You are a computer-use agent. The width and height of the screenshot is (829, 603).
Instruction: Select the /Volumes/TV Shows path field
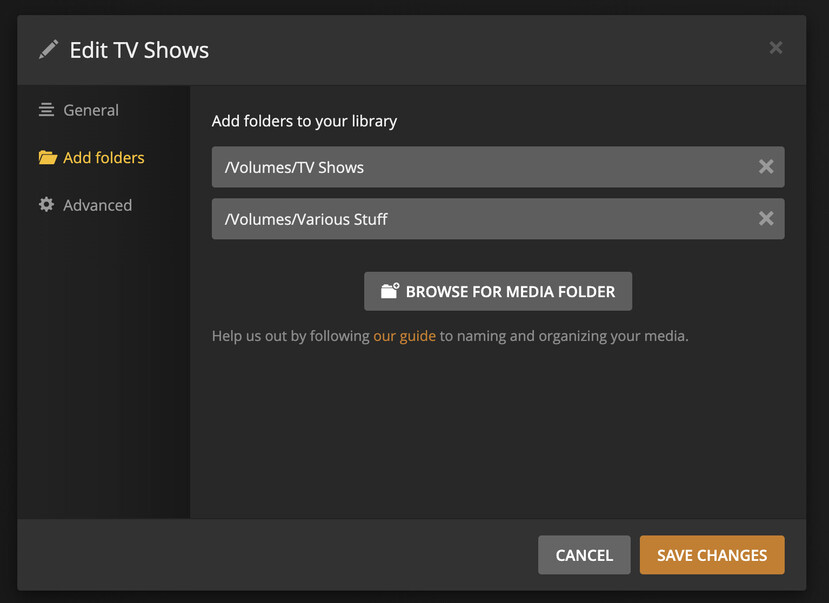[x=498, y=167]
